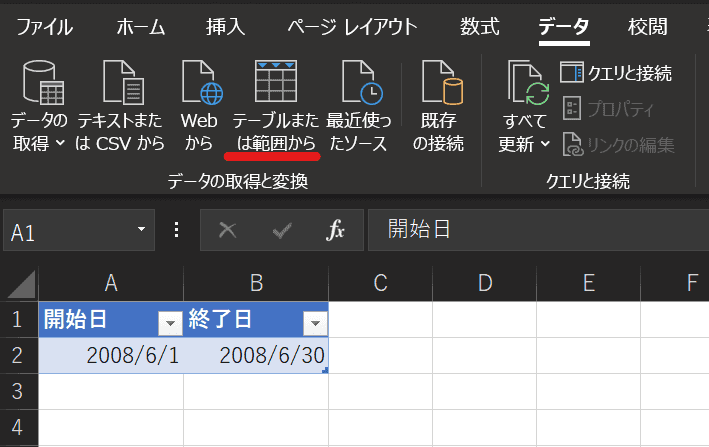Select cell B2 containing 2008/6/30

(x=256, y=355)
